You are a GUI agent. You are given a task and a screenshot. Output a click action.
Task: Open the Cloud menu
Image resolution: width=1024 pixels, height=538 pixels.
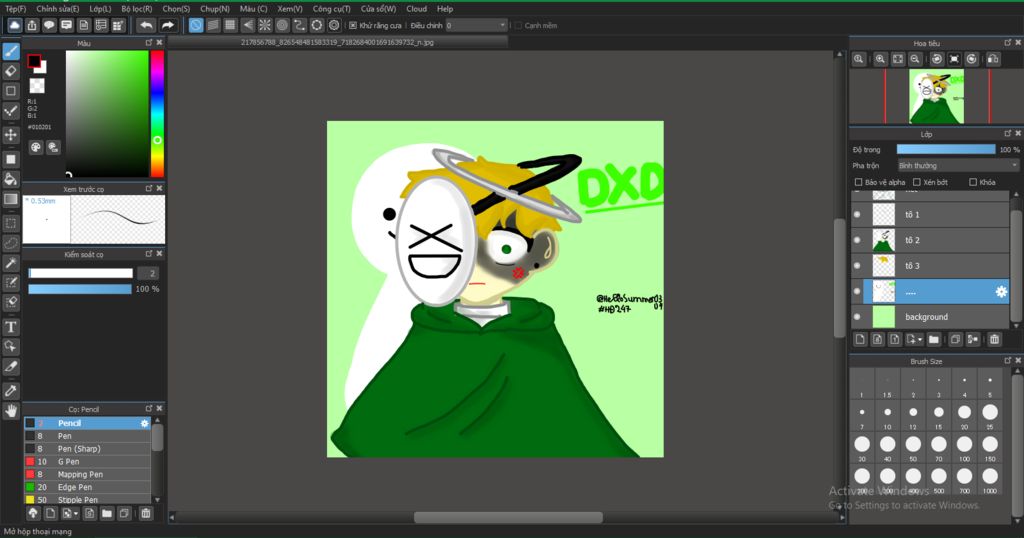click(x=417, y=9)
